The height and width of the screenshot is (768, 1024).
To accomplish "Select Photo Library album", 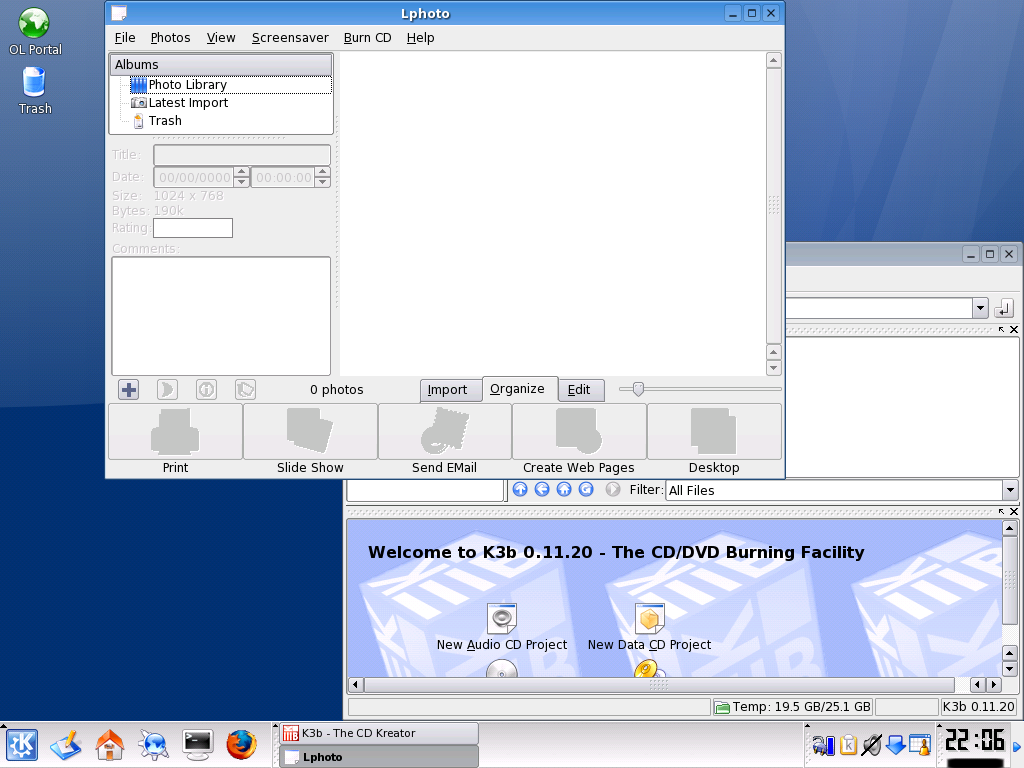I will 187,85.
